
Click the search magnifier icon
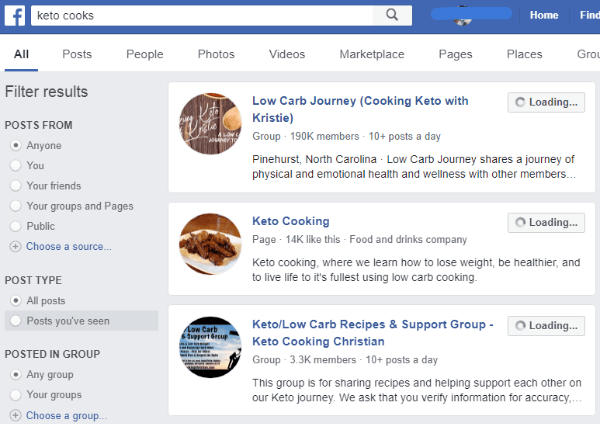point(392,15)
